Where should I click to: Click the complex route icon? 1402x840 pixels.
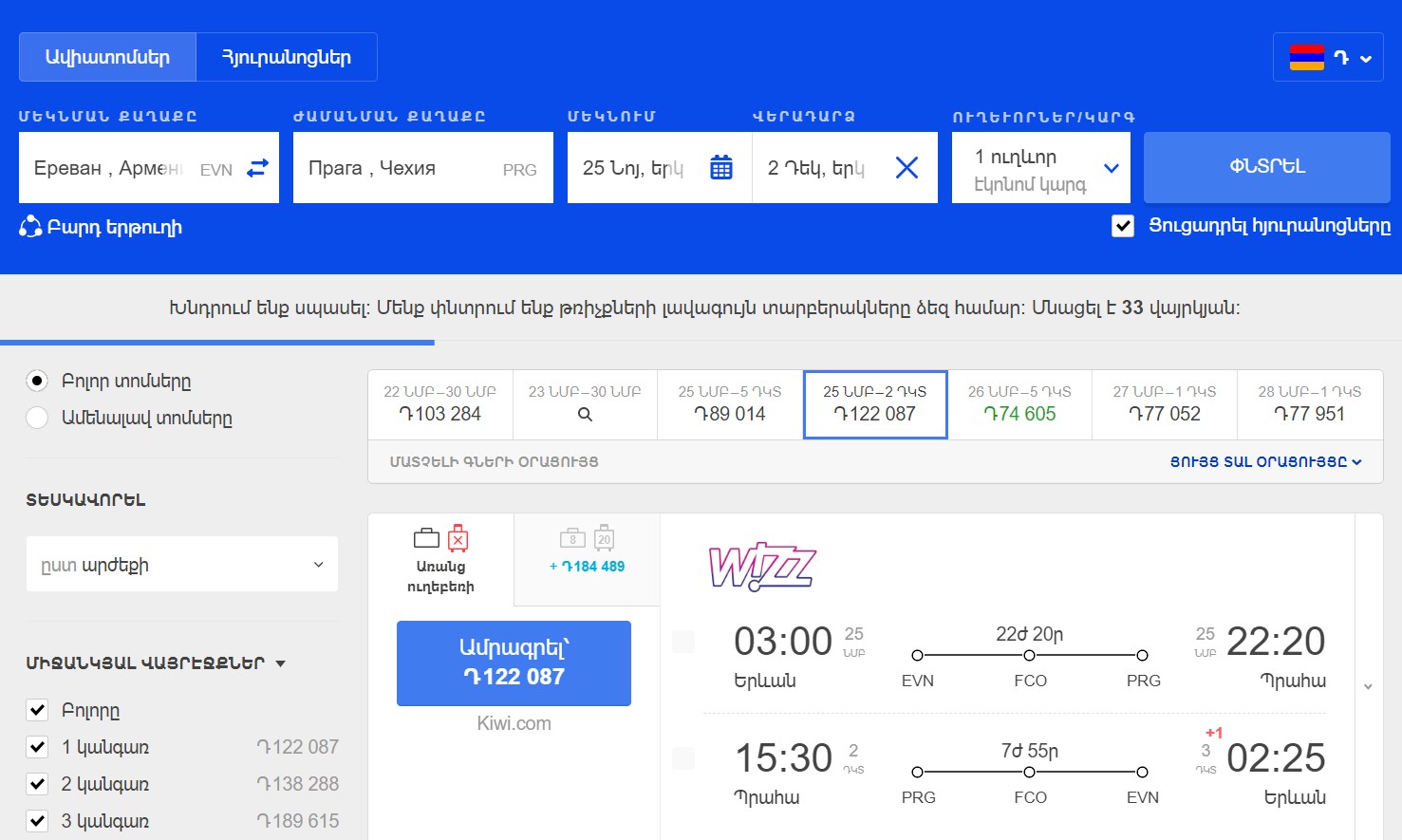coord(30,227)
